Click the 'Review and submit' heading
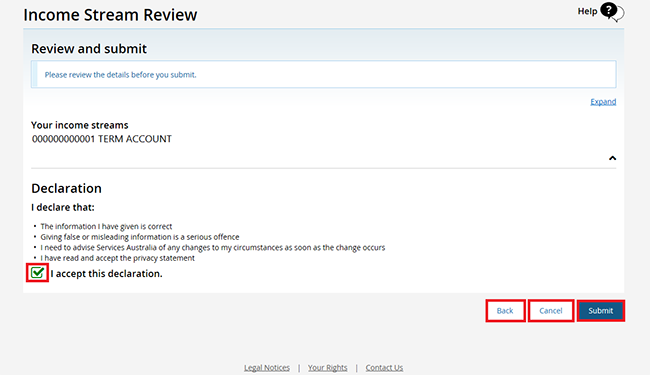This screenshot has height=375, width=650. 89,48
